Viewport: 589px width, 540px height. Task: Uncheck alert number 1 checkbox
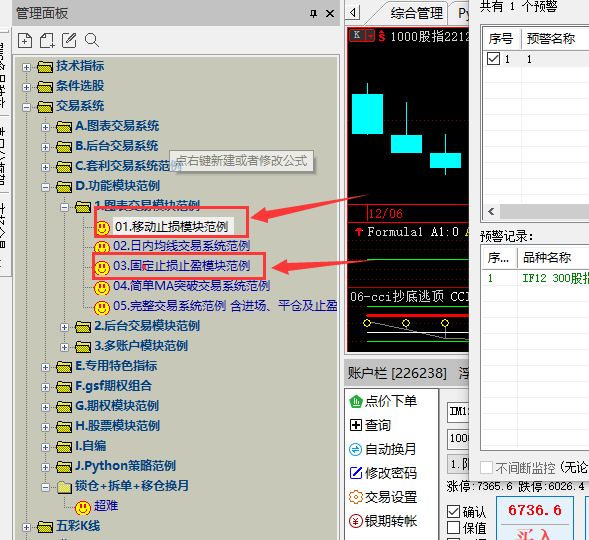click(493, 59)
